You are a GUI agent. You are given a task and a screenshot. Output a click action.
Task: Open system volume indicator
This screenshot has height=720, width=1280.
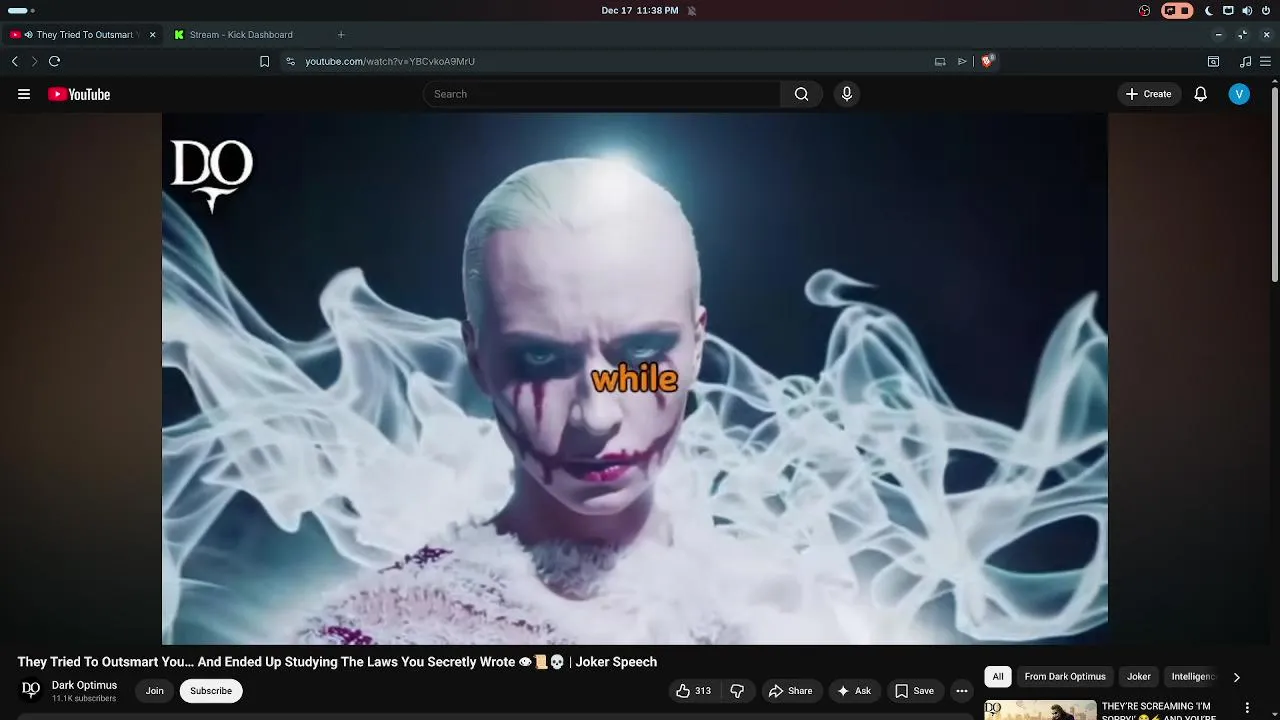[1247, 11]
